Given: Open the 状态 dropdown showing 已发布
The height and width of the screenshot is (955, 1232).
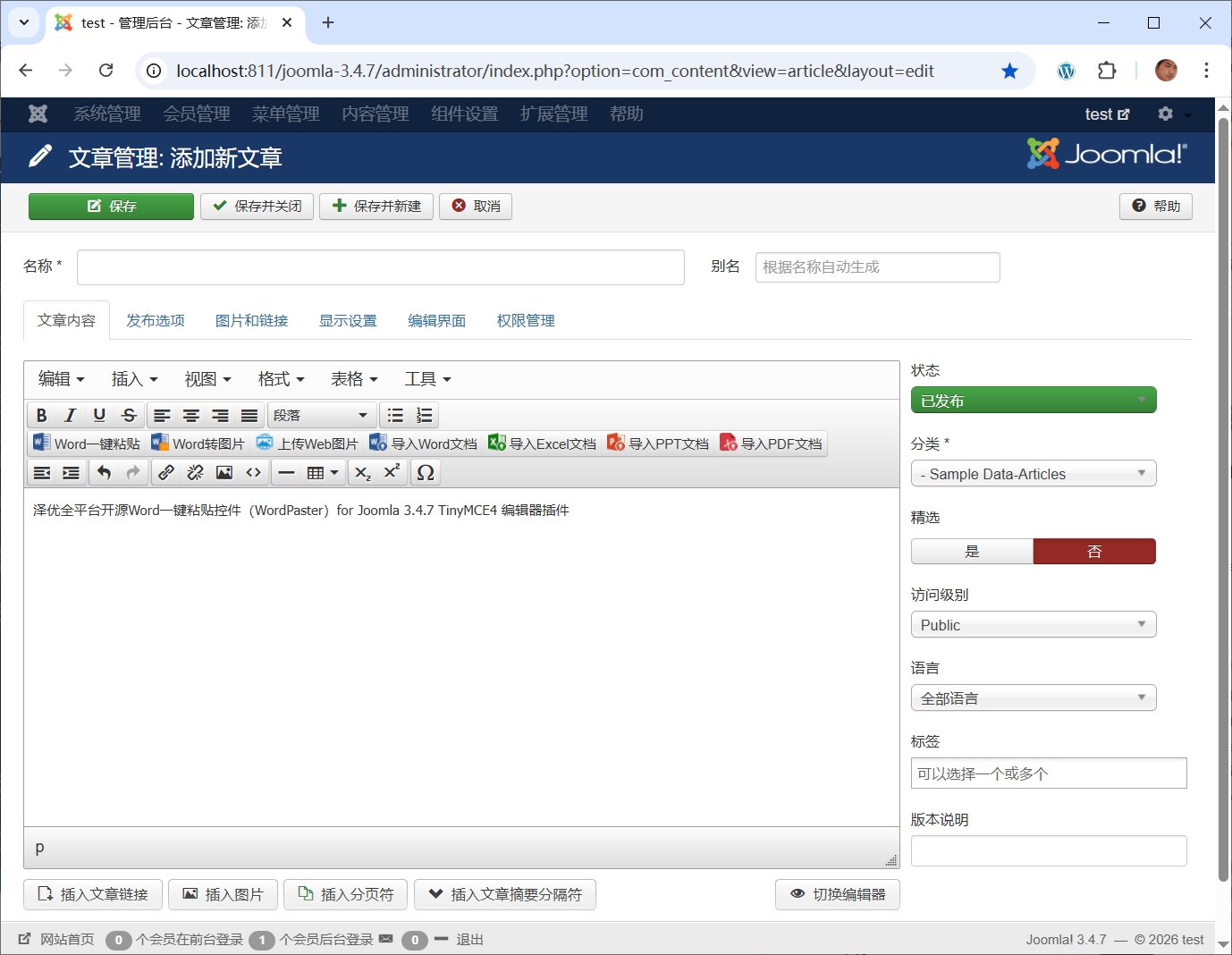Looking at the screenshot, I should pos(1033,401).
